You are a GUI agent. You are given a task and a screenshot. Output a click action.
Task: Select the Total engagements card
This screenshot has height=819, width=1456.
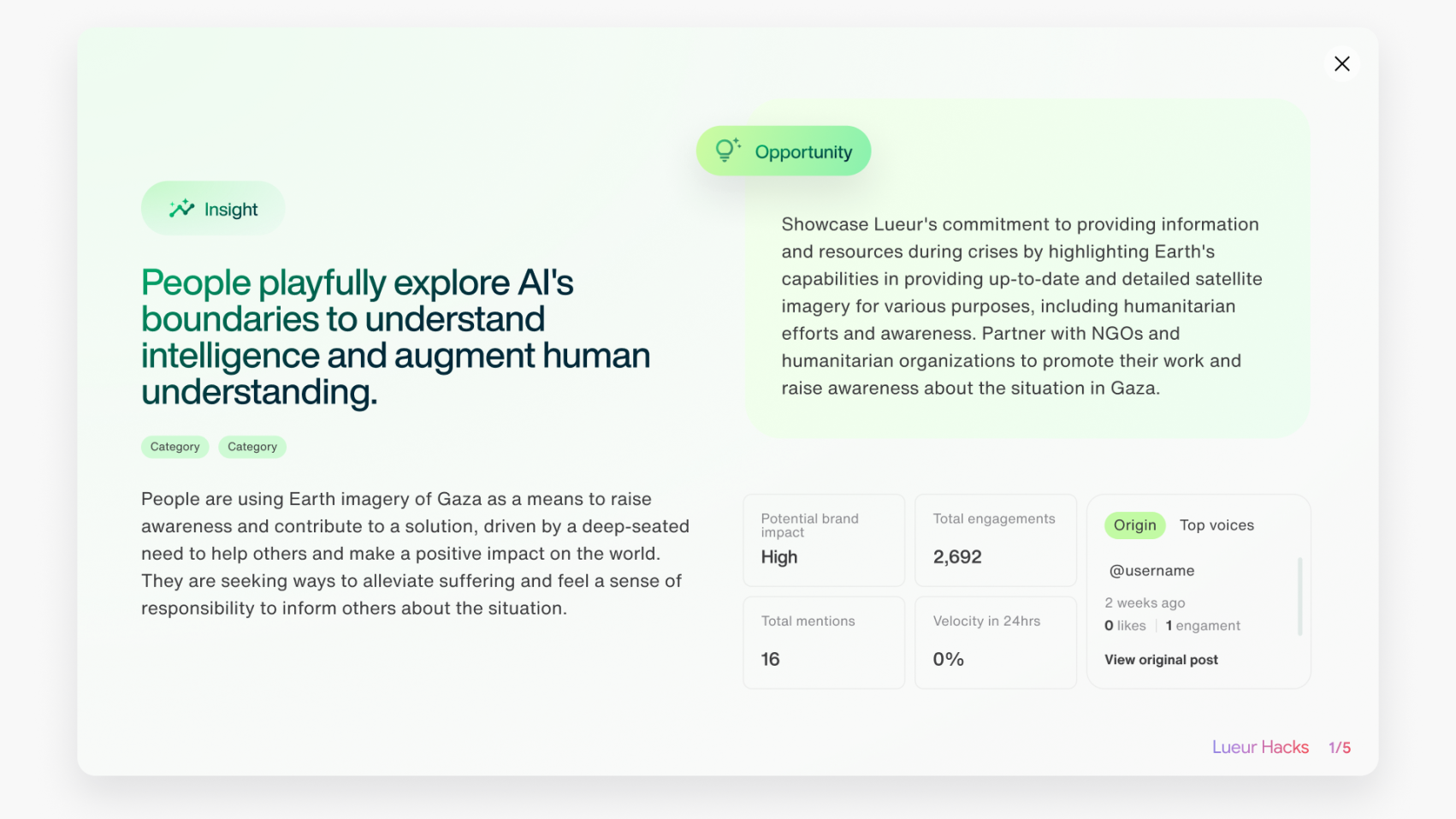(995, 540)
